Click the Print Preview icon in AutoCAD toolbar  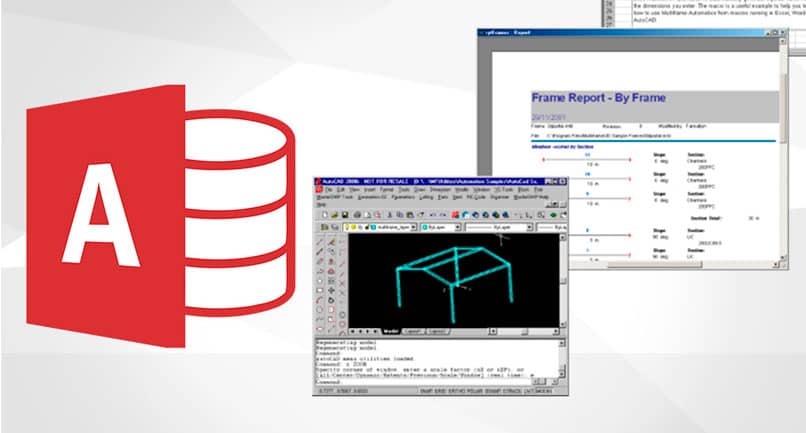(368, 215)
